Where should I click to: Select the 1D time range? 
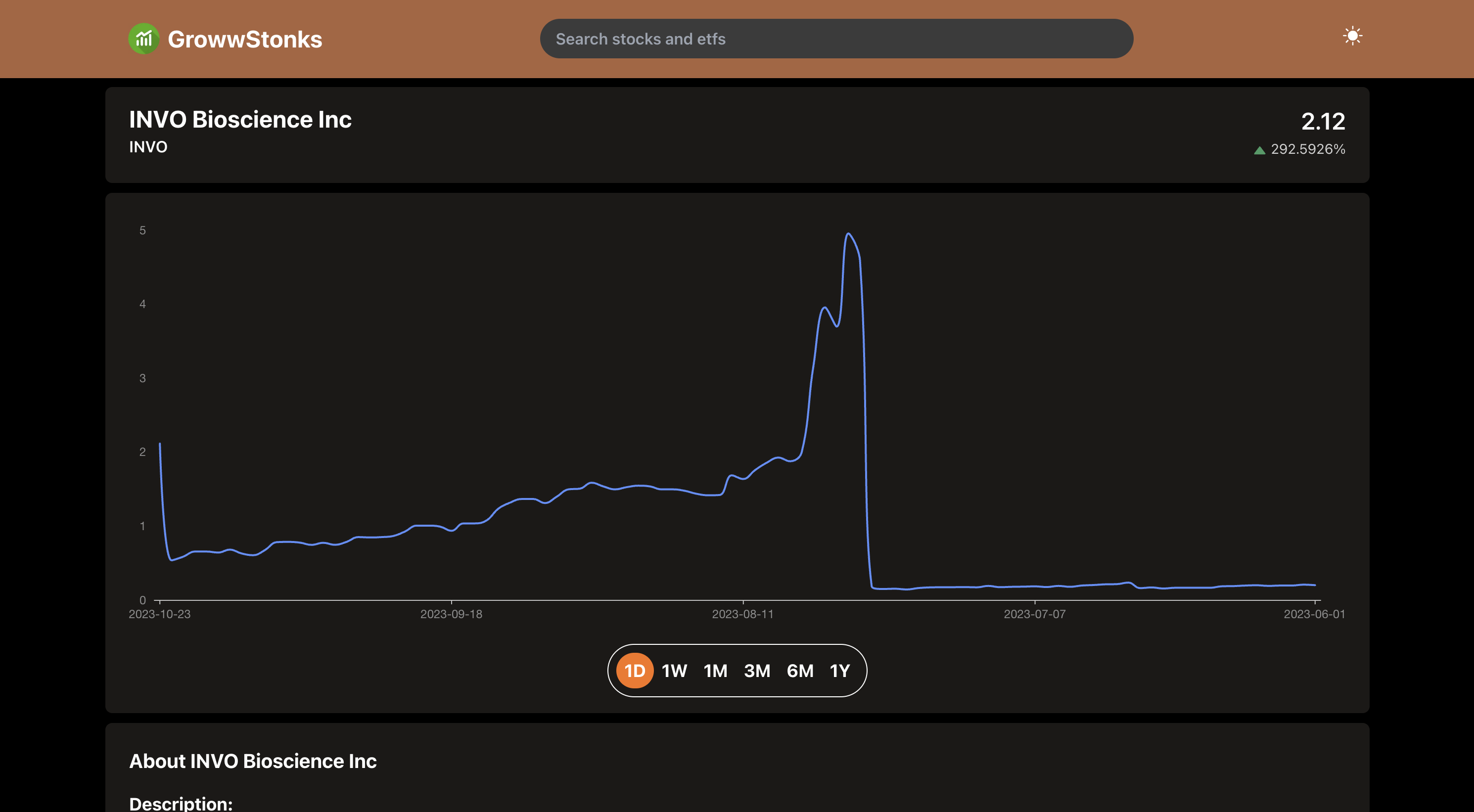(x=634, y=671)
